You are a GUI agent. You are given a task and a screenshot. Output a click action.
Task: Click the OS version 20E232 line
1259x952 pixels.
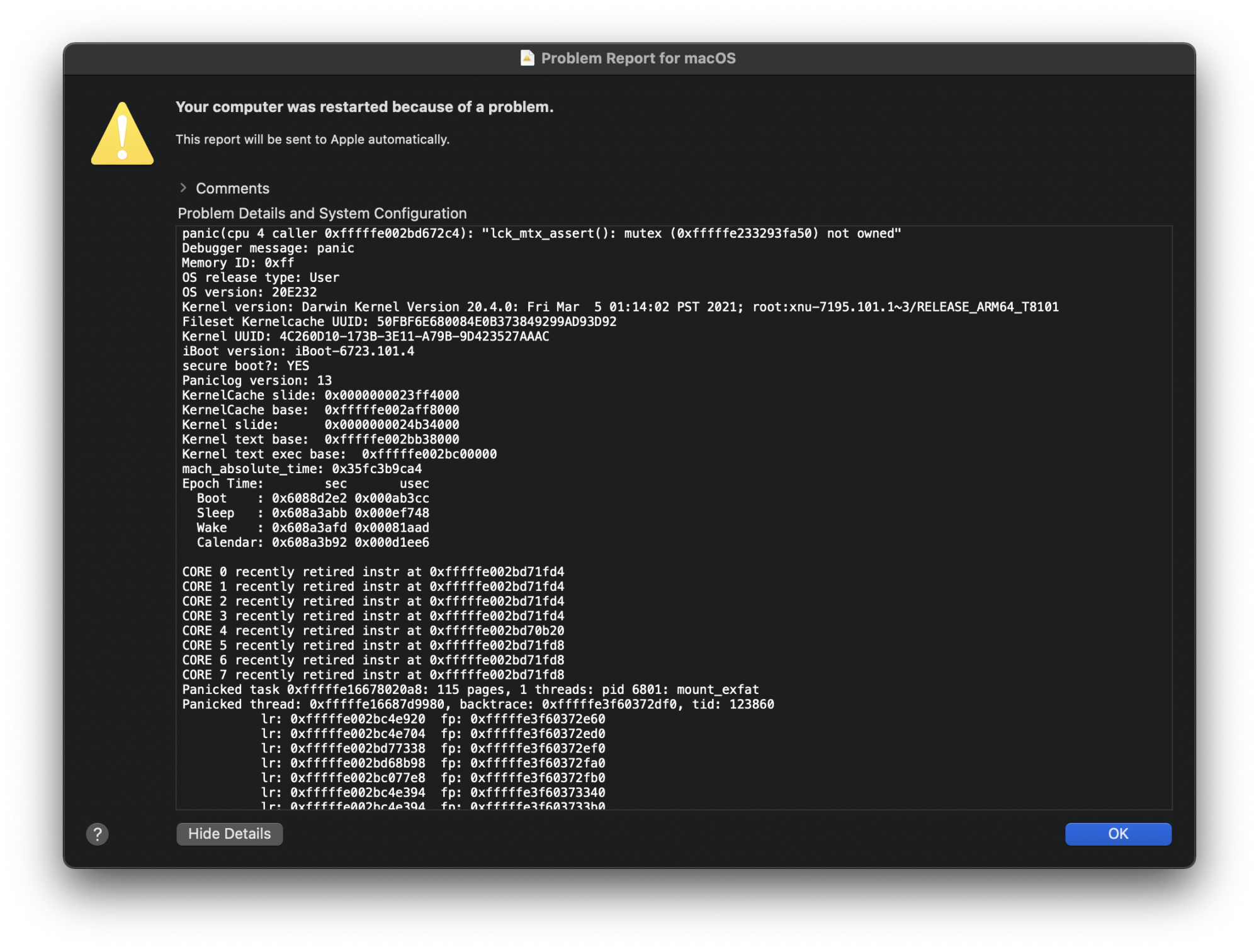click(x=249, y=293)
